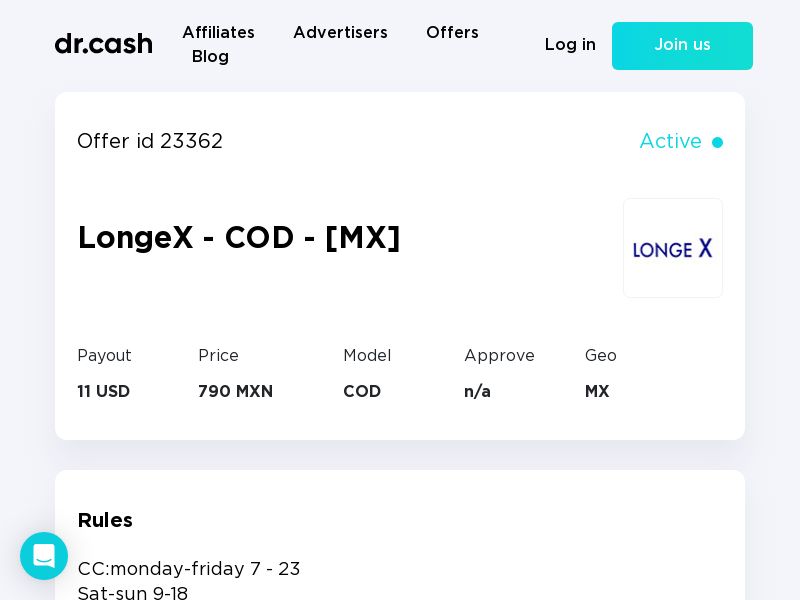
Task: Click the Active status label
Action: coord(670,142)
